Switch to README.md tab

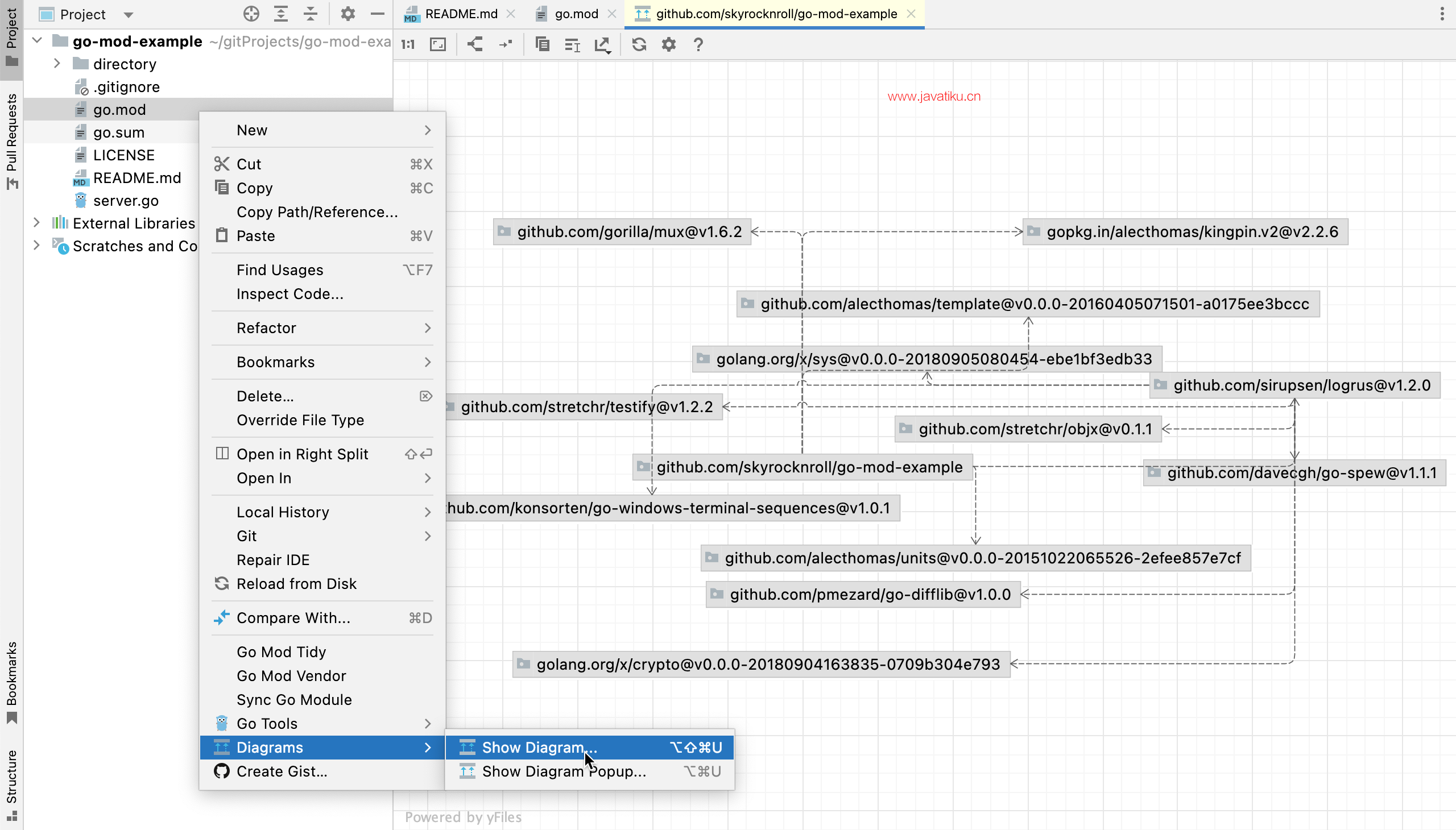(461, 14)
